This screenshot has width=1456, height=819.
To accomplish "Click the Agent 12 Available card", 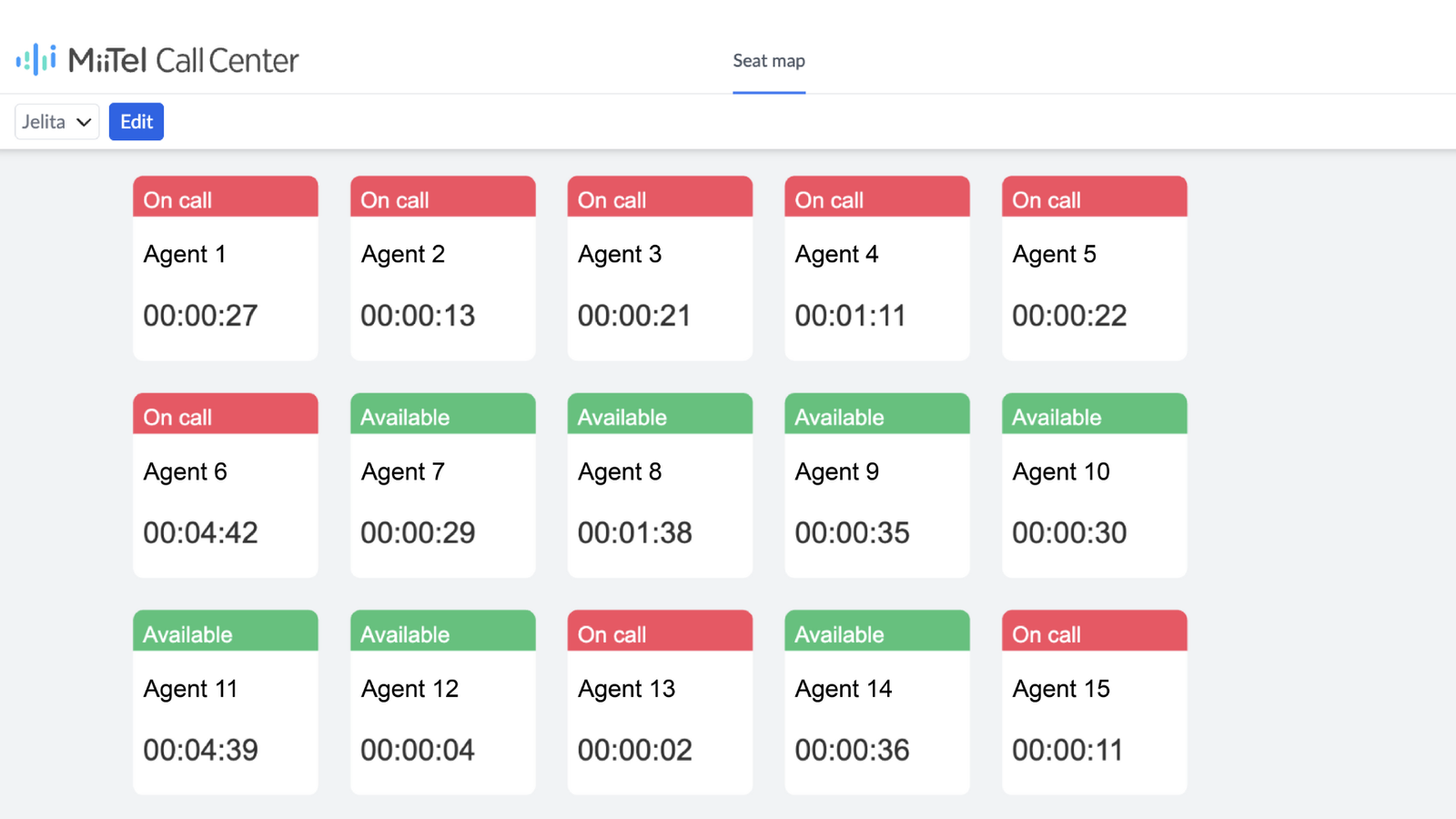I will [442, 701].
